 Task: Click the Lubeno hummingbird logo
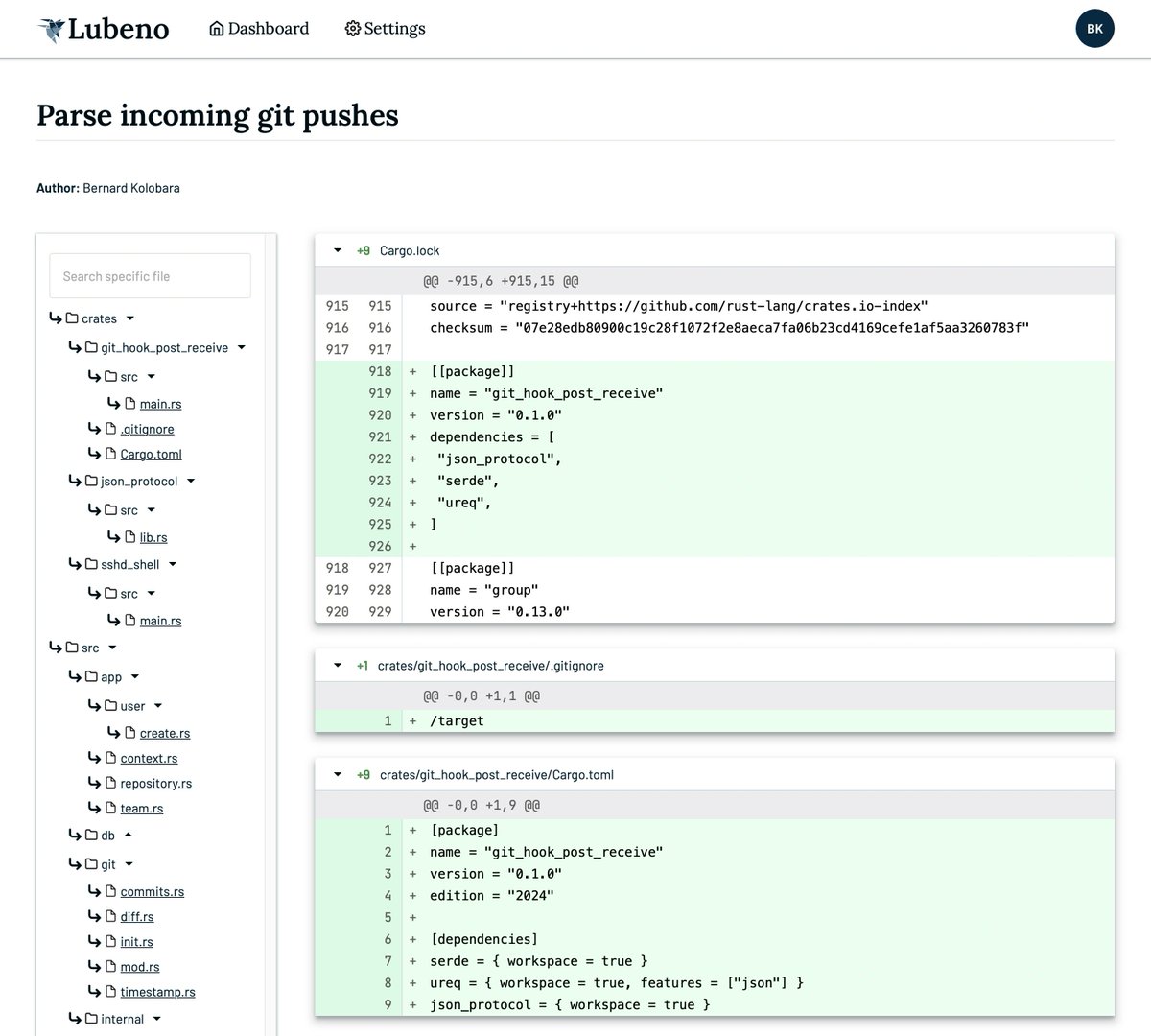click(x=49, y=28)
